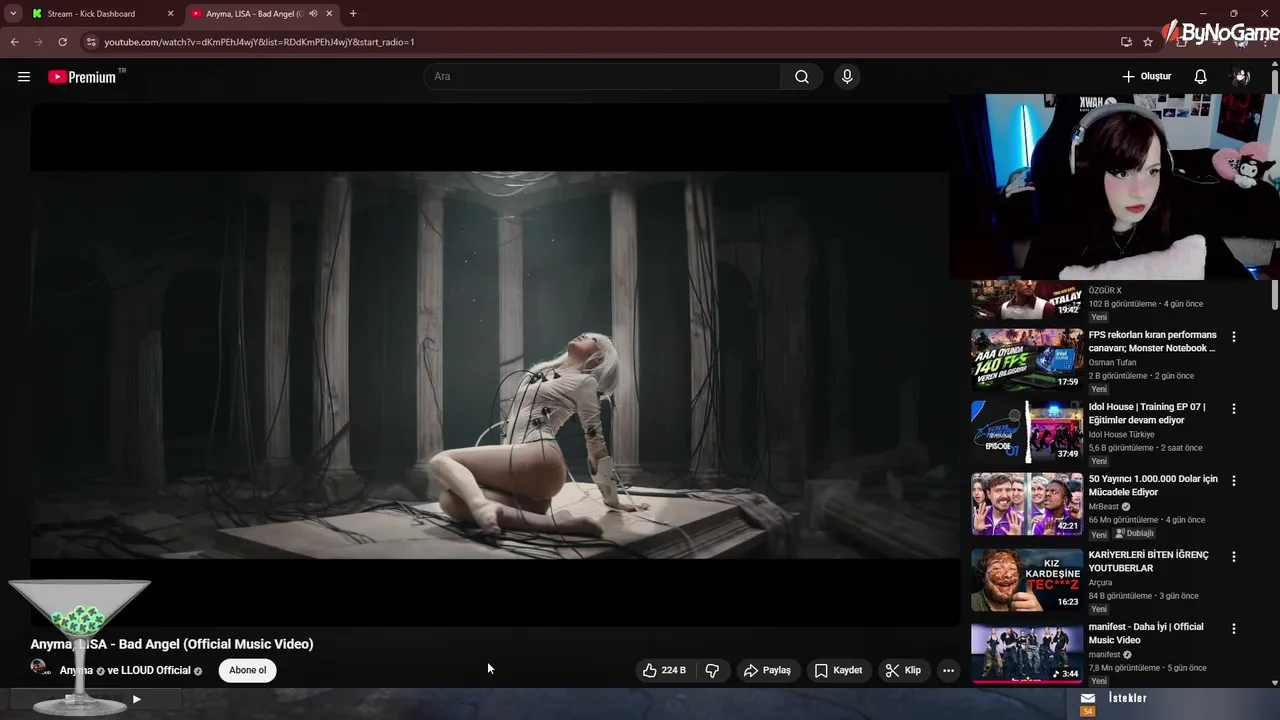Click the Osman Tufan channel name
This screenshot has width=1280, height=720.
pos(1113,363)
